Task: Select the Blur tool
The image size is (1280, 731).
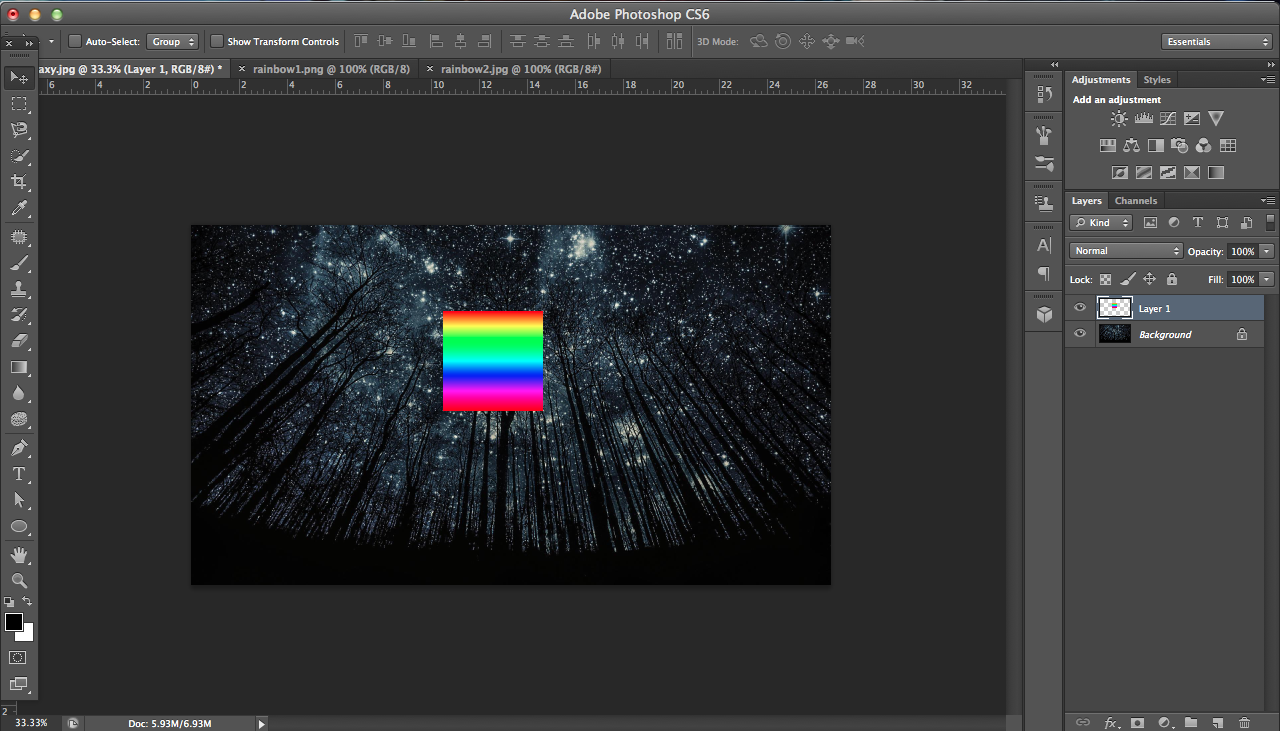Action: click(x=19, y=394)
